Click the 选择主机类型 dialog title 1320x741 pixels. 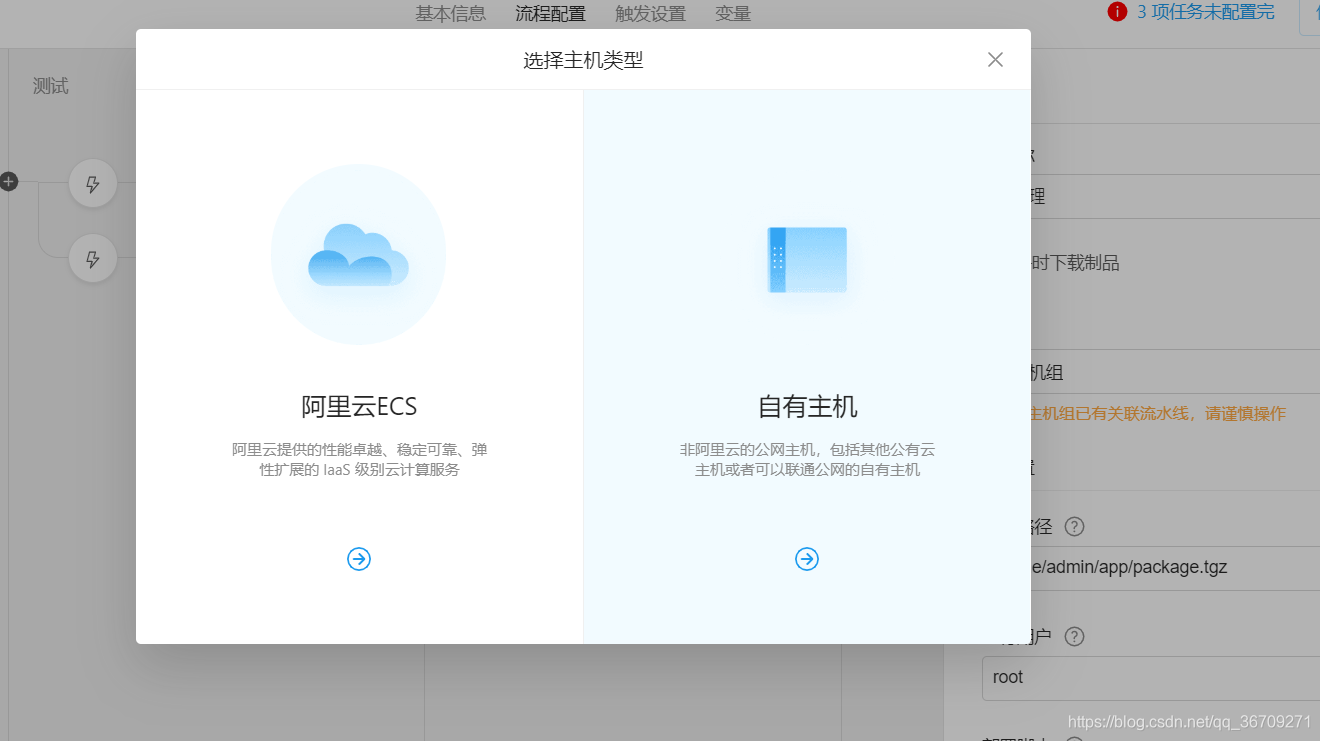tap(583, 60)
